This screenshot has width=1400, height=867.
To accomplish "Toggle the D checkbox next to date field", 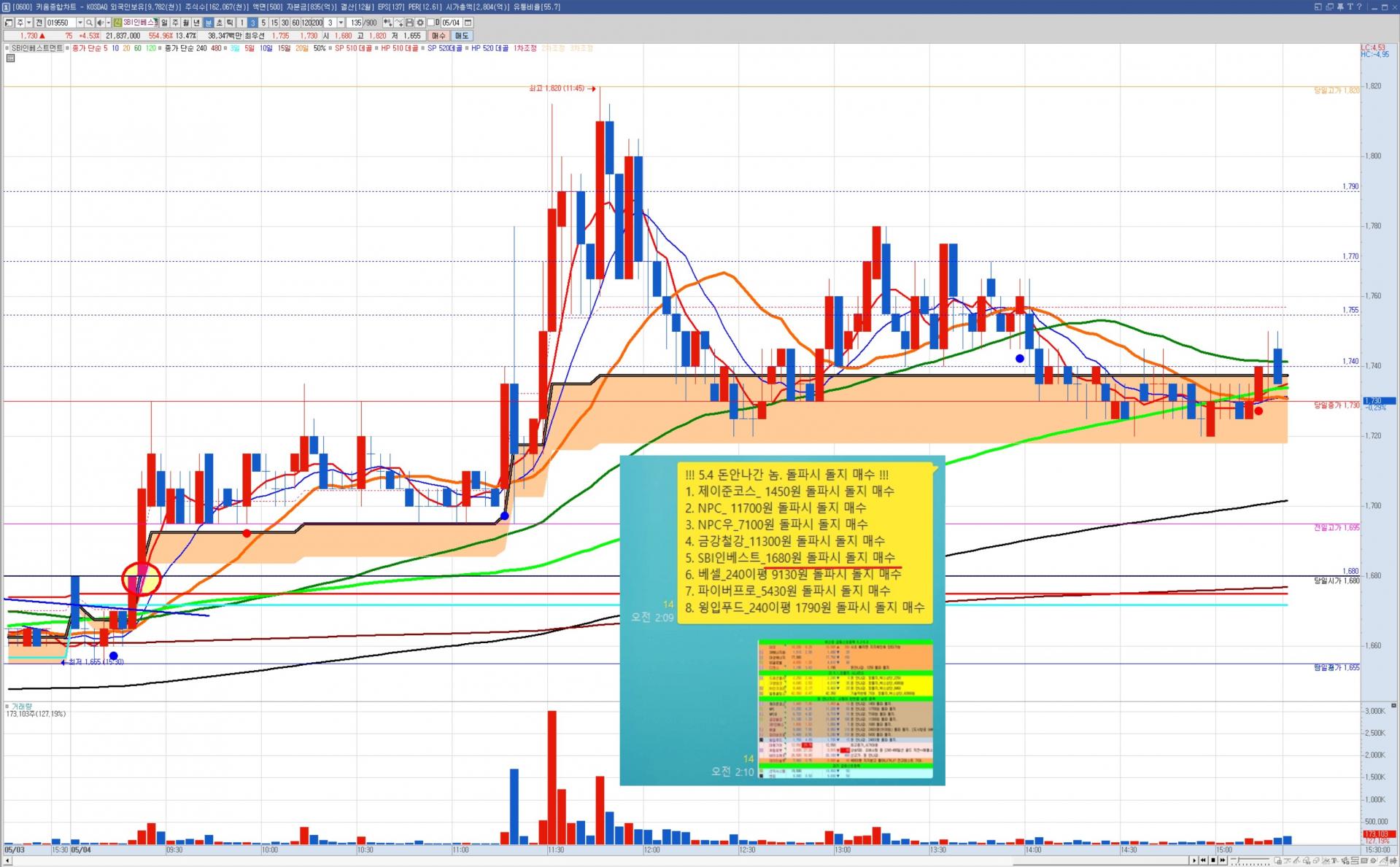I will (431, 23).
